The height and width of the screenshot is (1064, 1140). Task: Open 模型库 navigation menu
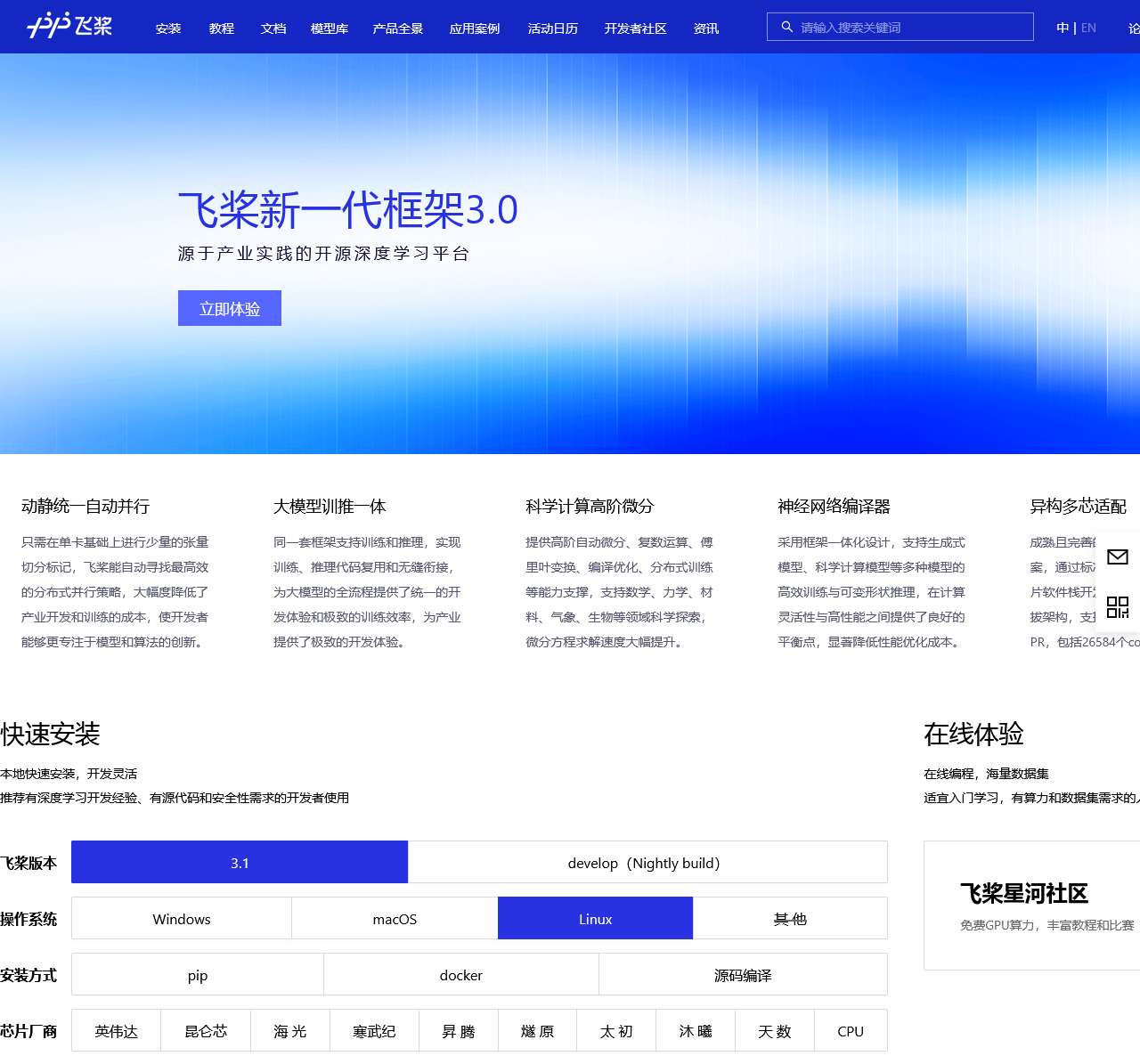330,28
